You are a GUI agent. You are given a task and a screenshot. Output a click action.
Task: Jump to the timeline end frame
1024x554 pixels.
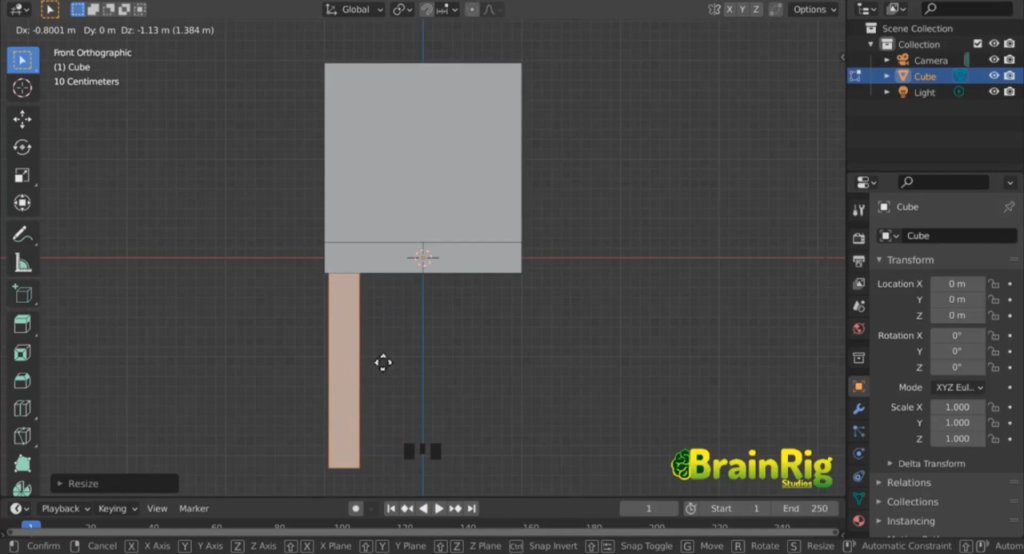point(472,508)
